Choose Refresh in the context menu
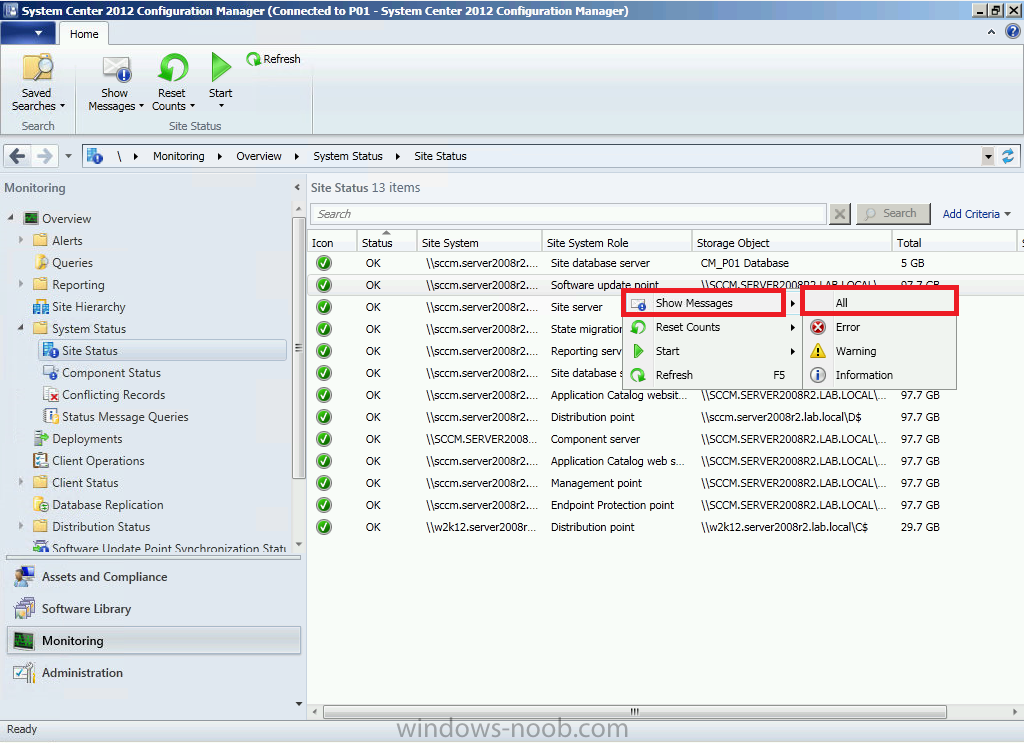 pos(712,375)
